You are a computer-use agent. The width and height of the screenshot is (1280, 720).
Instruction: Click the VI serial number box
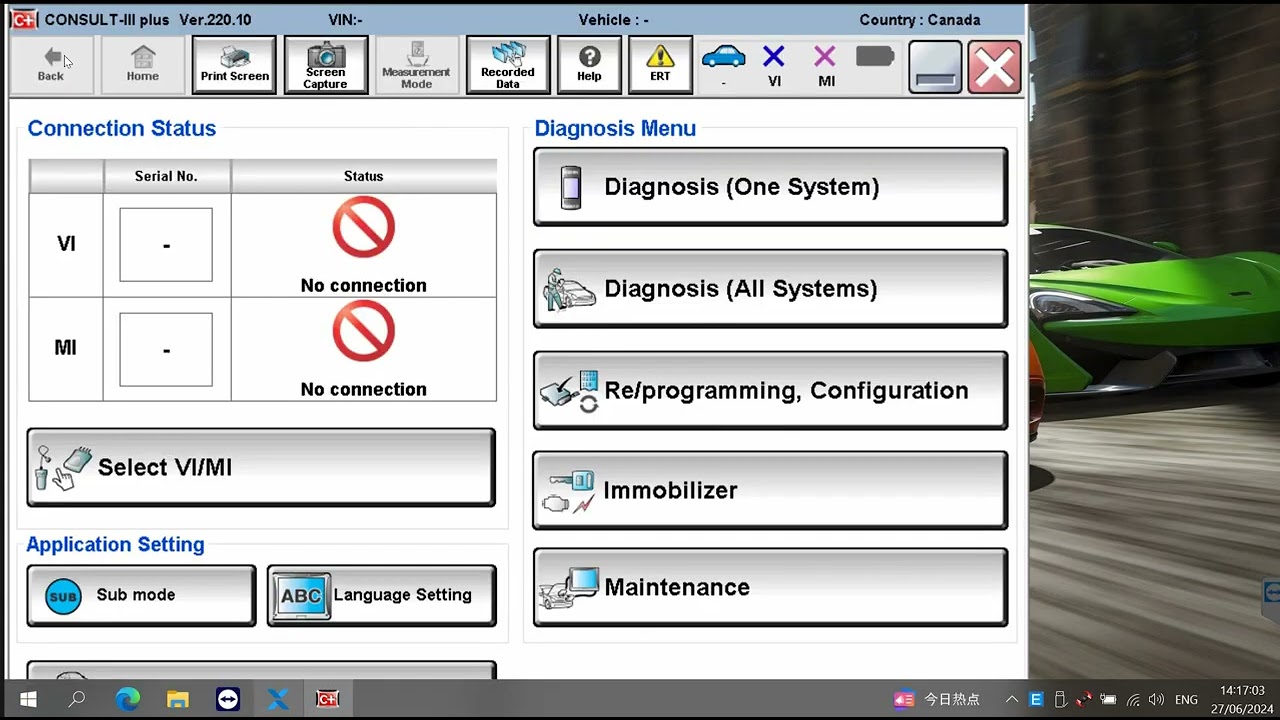166,245
